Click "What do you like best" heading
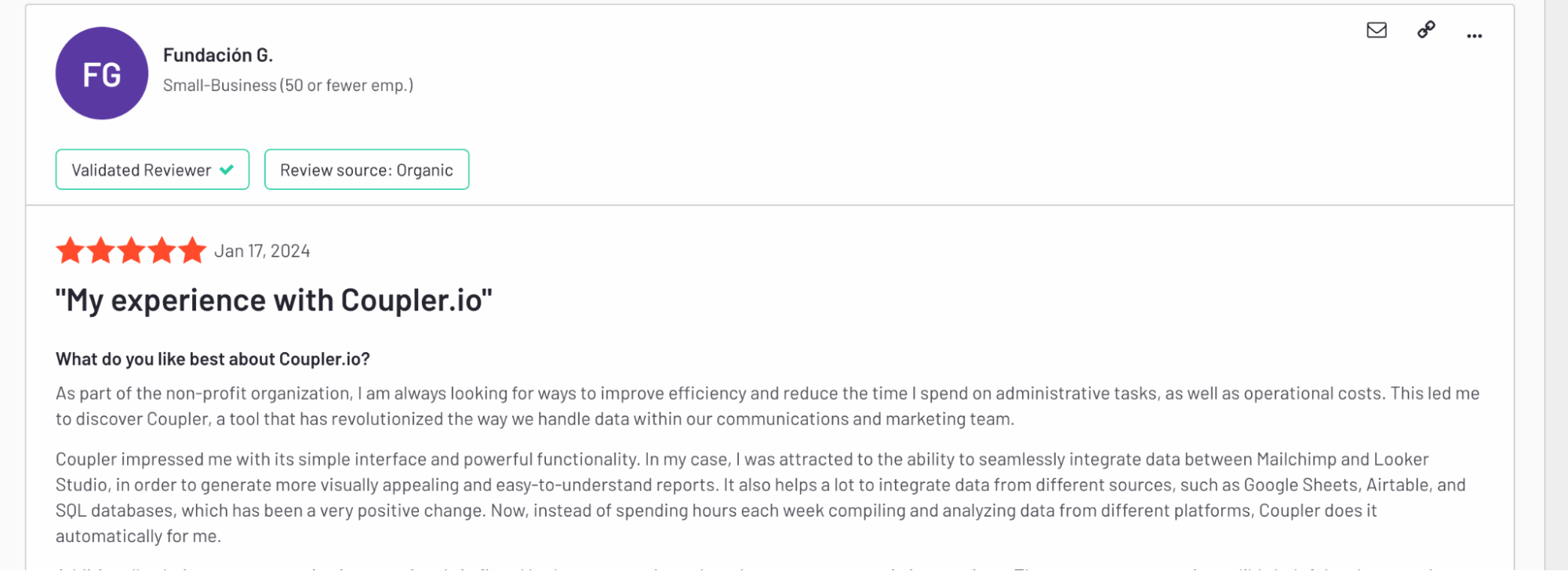 tap(213, 359)
